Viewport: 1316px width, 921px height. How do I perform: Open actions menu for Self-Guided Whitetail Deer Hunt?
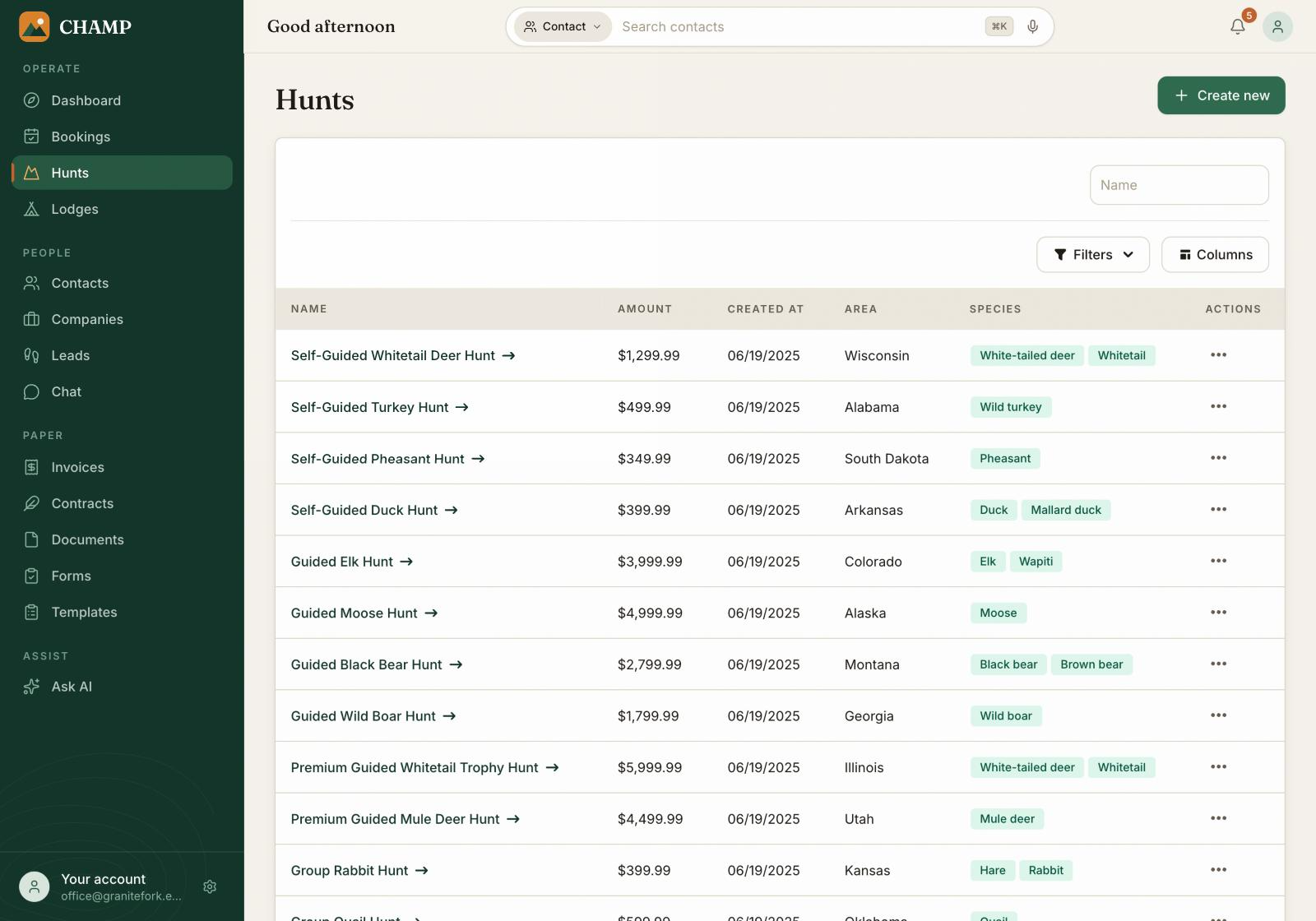click(x=1218, y=355)
